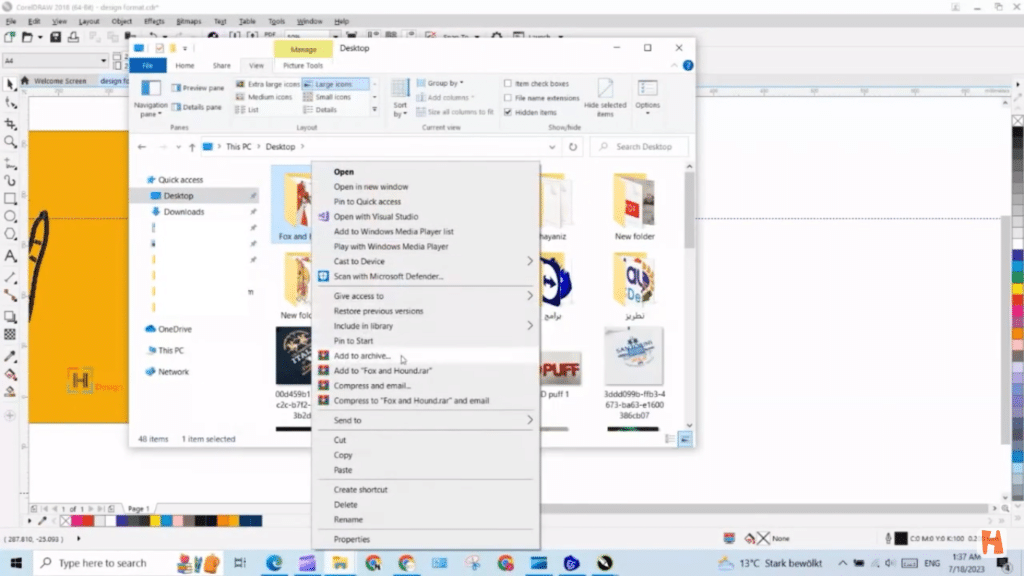Image resolution: width=1024 pixels, height=576 pixels.
Task: Open Task View from the taskbar
Action: tap(240, 563)
